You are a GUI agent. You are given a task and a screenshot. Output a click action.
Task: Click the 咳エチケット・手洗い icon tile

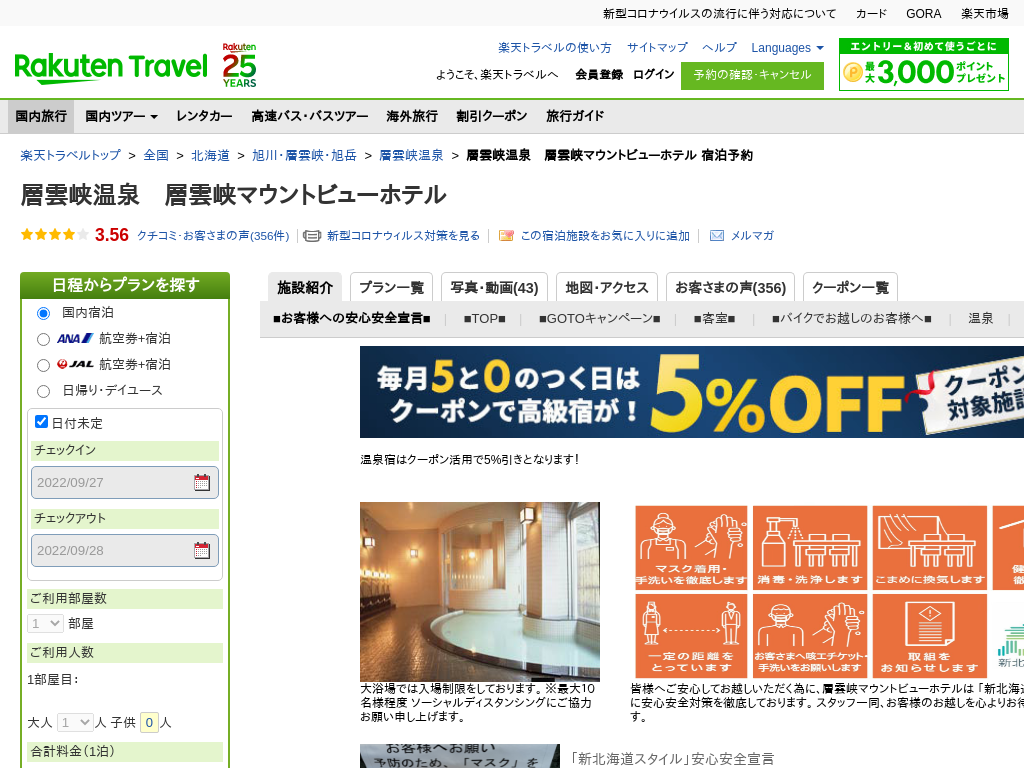[810, 635]
